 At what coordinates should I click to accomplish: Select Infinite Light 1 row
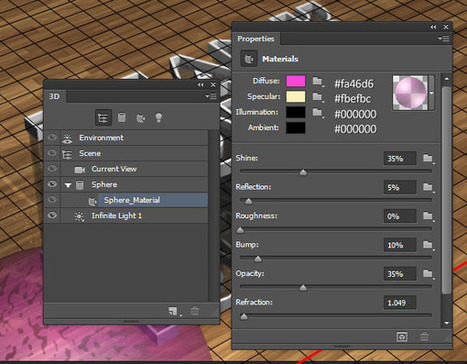(126, 216)
